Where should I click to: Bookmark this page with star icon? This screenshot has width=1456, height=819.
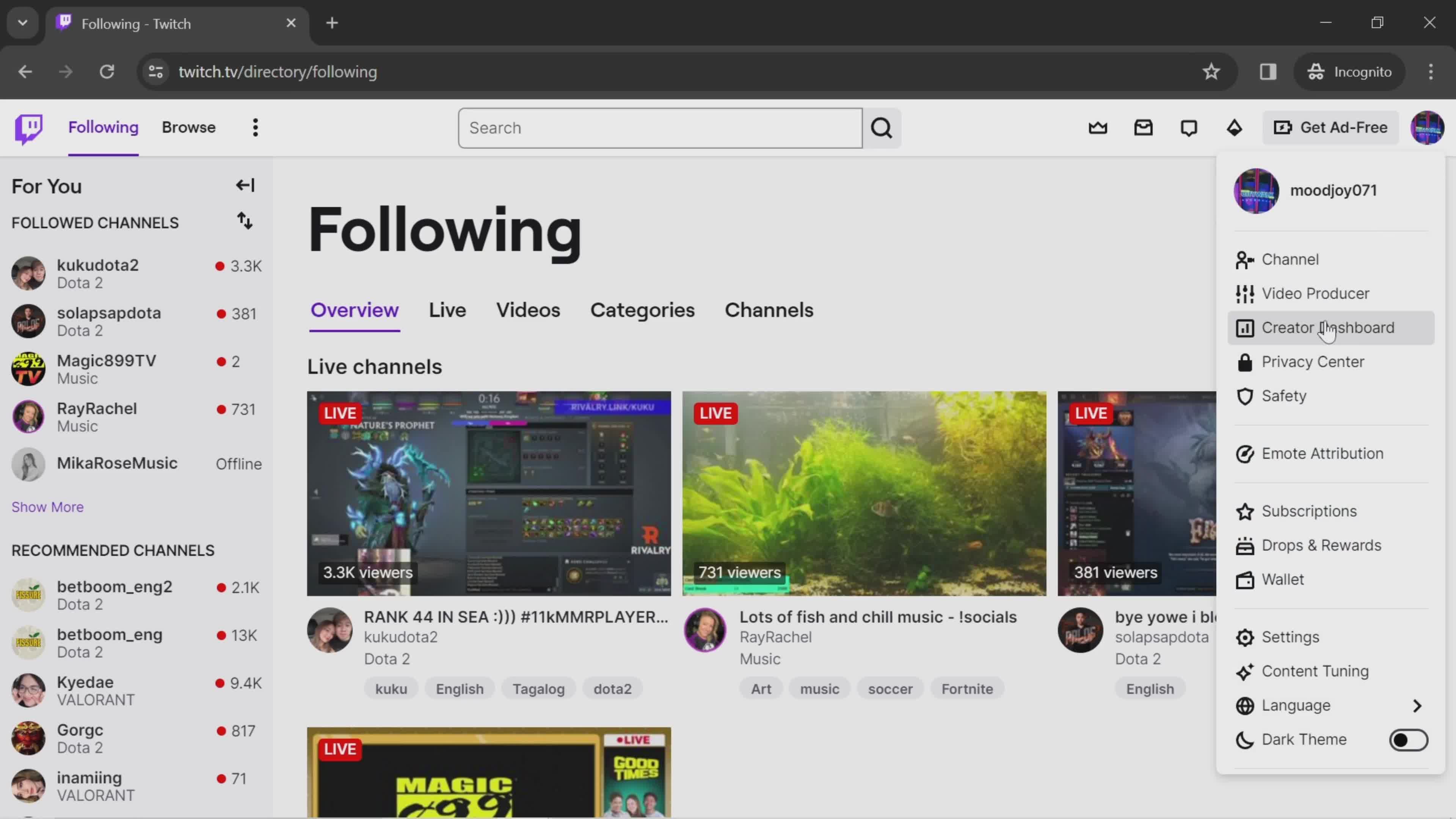click(1211, 72)
